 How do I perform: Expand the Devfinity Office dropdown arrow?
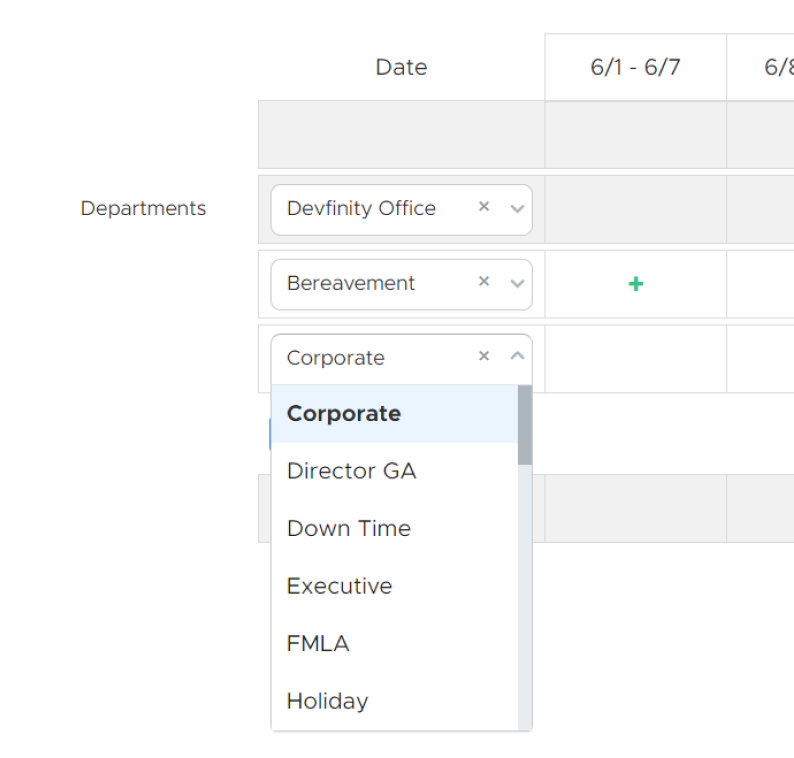tap(517, 209)
